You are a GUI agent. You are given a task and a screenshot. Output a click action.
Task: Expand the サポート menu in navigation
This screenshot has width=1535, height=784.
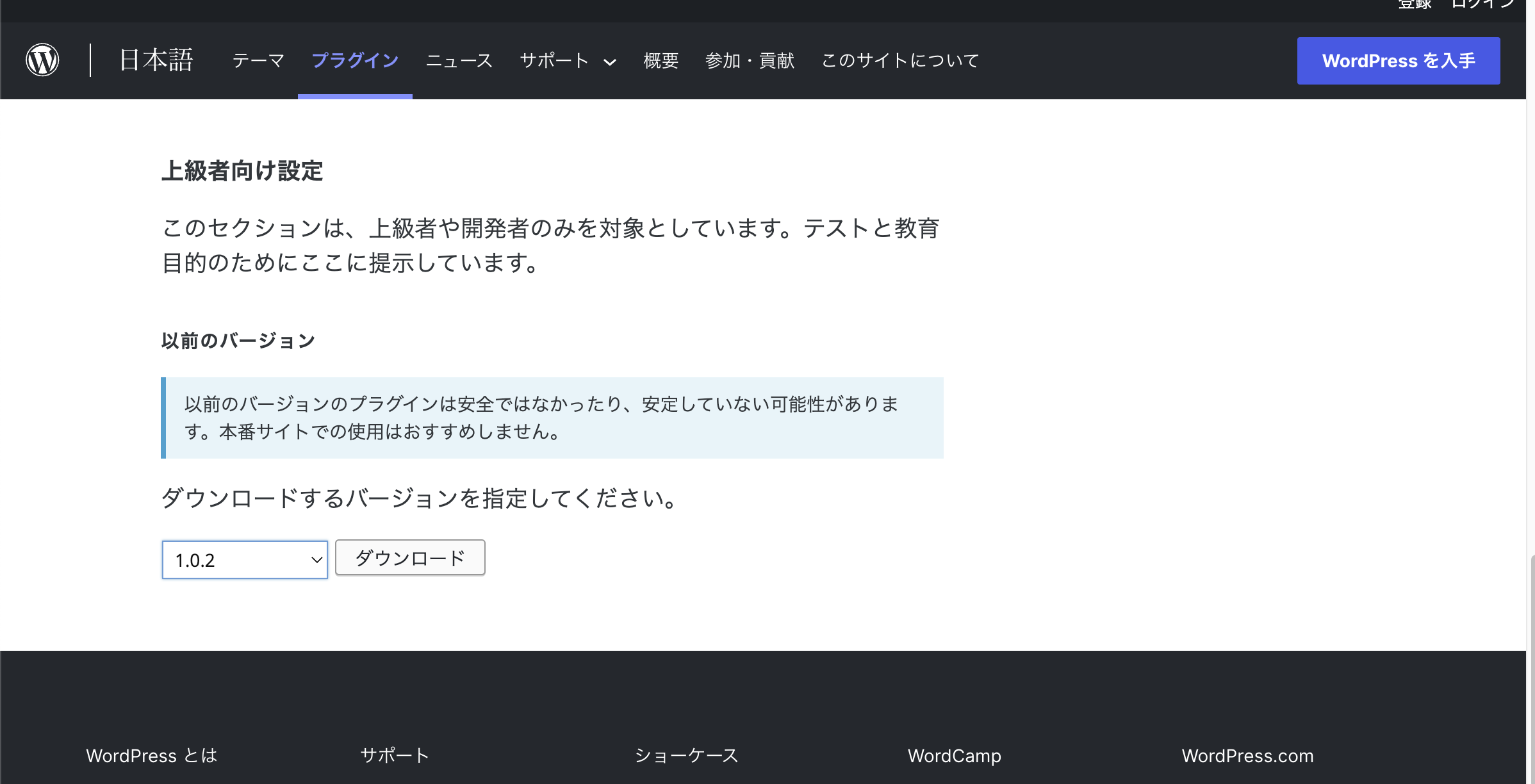click(555, 60)
